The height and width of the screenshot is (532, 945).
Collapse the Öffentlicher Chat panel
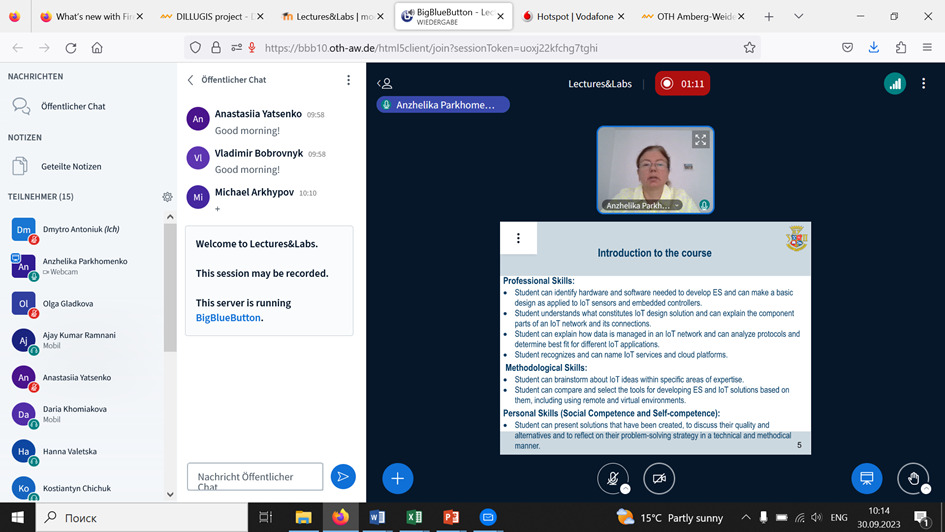pos(191,80)
